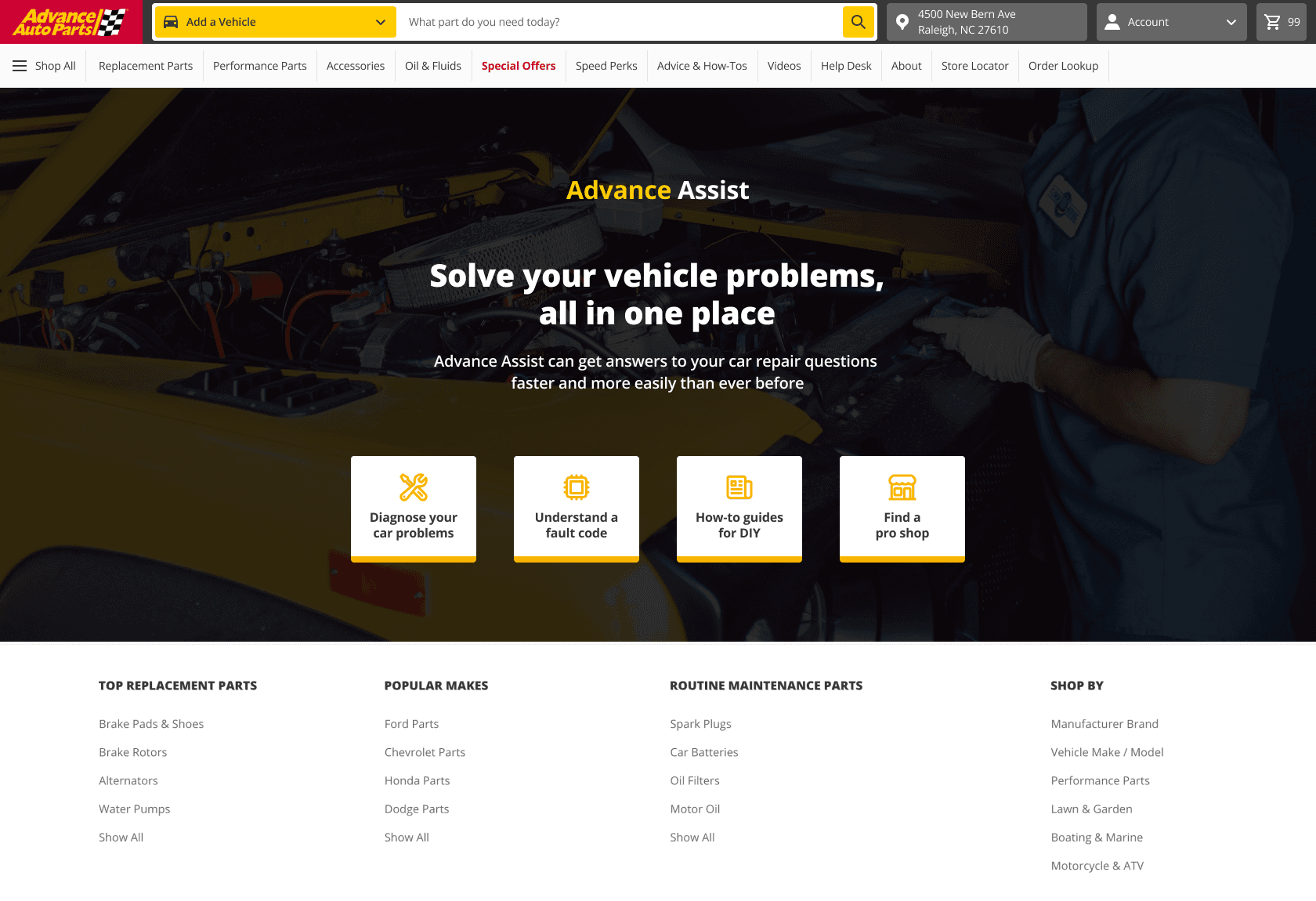Open the shopping cart icon
The width and height of the screenshot is (1316, 901).
pyautogui.click(x=1273, y=22)
